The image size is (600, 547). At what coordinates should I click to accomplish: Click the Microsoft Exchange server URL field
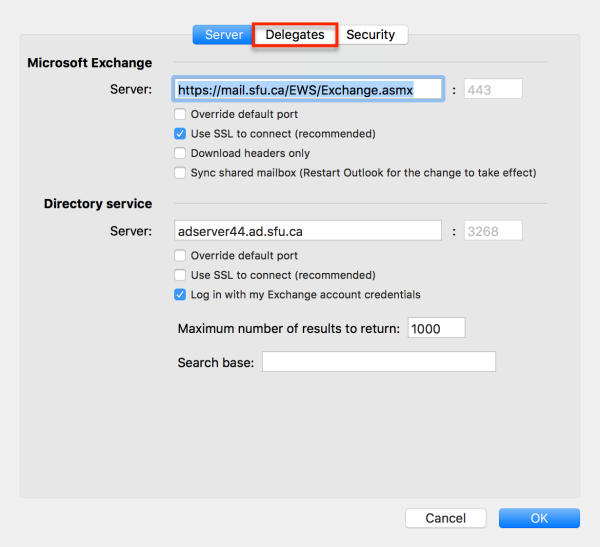click(308, 90)
